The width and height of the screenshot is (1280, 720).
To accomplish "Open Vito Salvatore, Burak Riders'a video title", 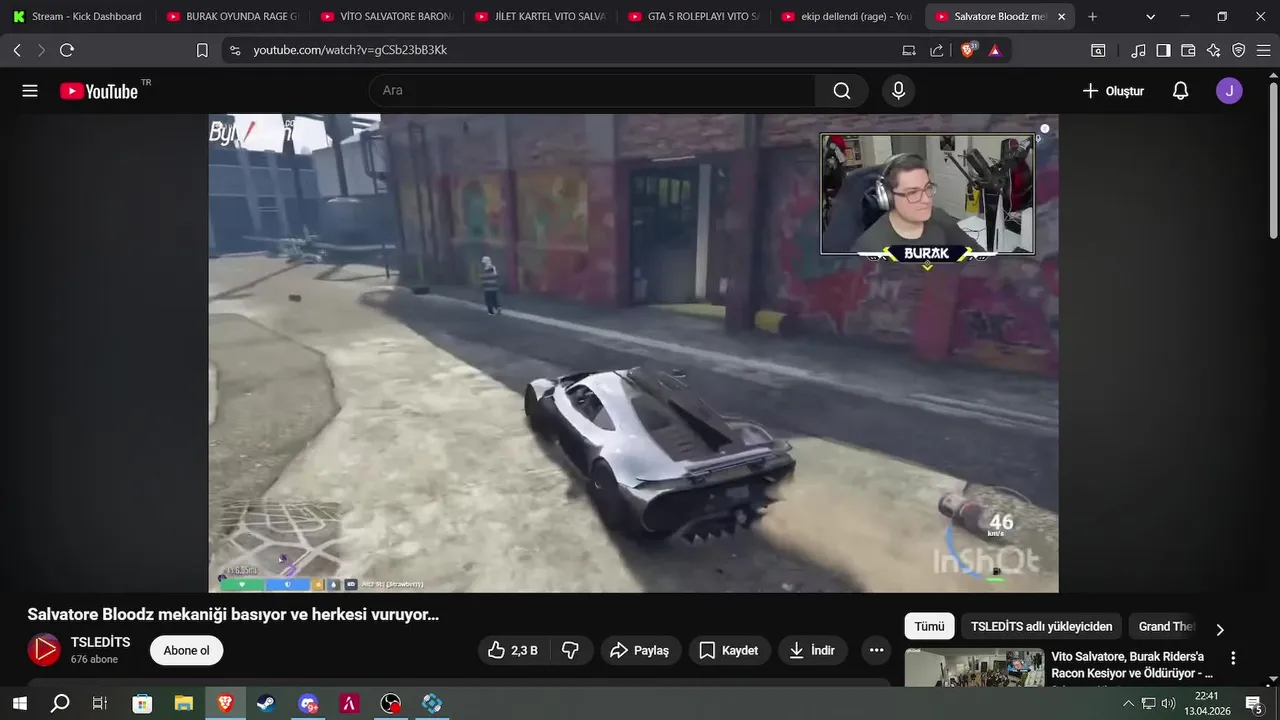I will pyautogui.click(x=1131, y=665).
